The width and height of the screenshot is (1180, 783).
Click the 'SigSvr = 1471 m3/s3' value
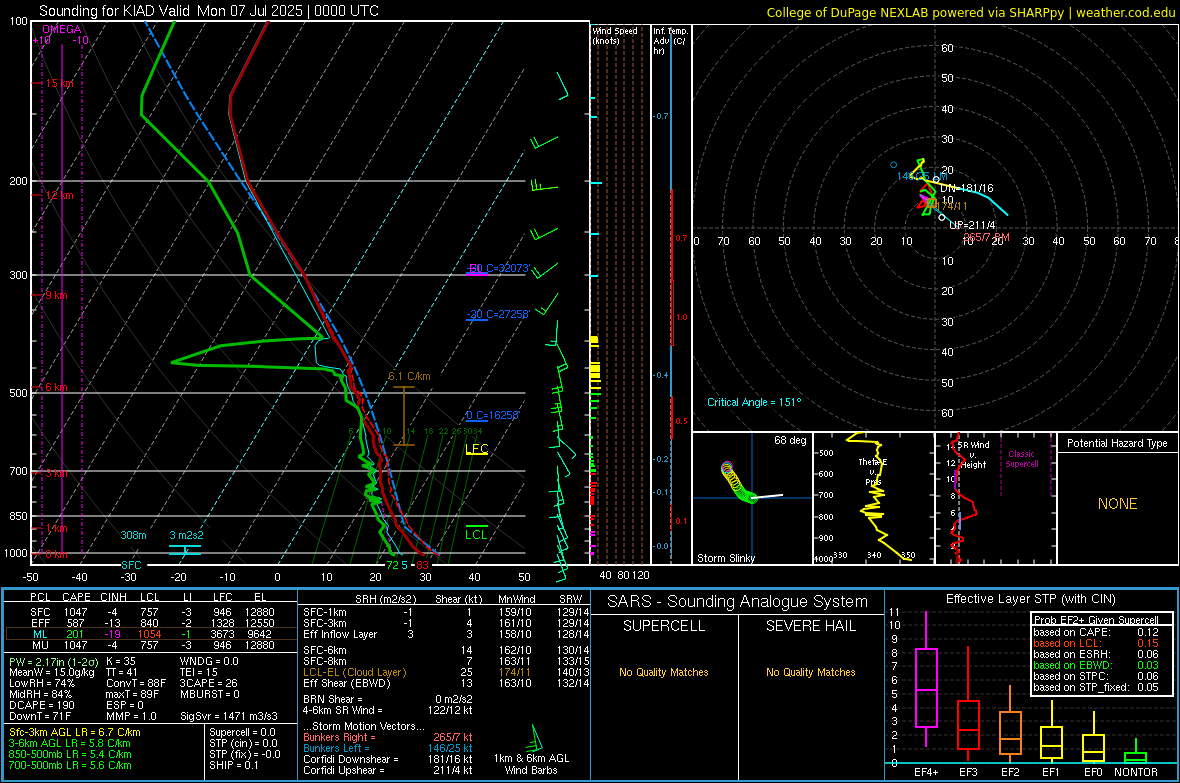coord(229,717)
